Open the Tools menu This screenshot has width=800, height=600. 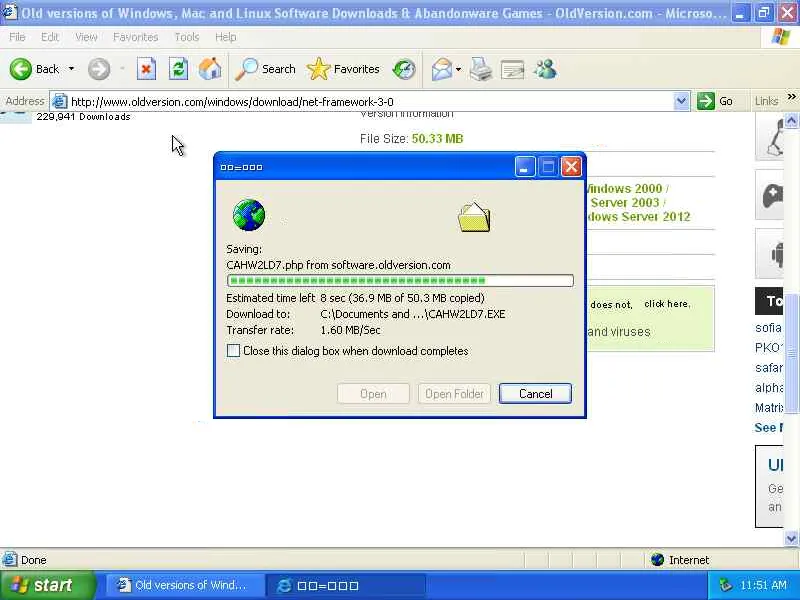coord(186,37)
